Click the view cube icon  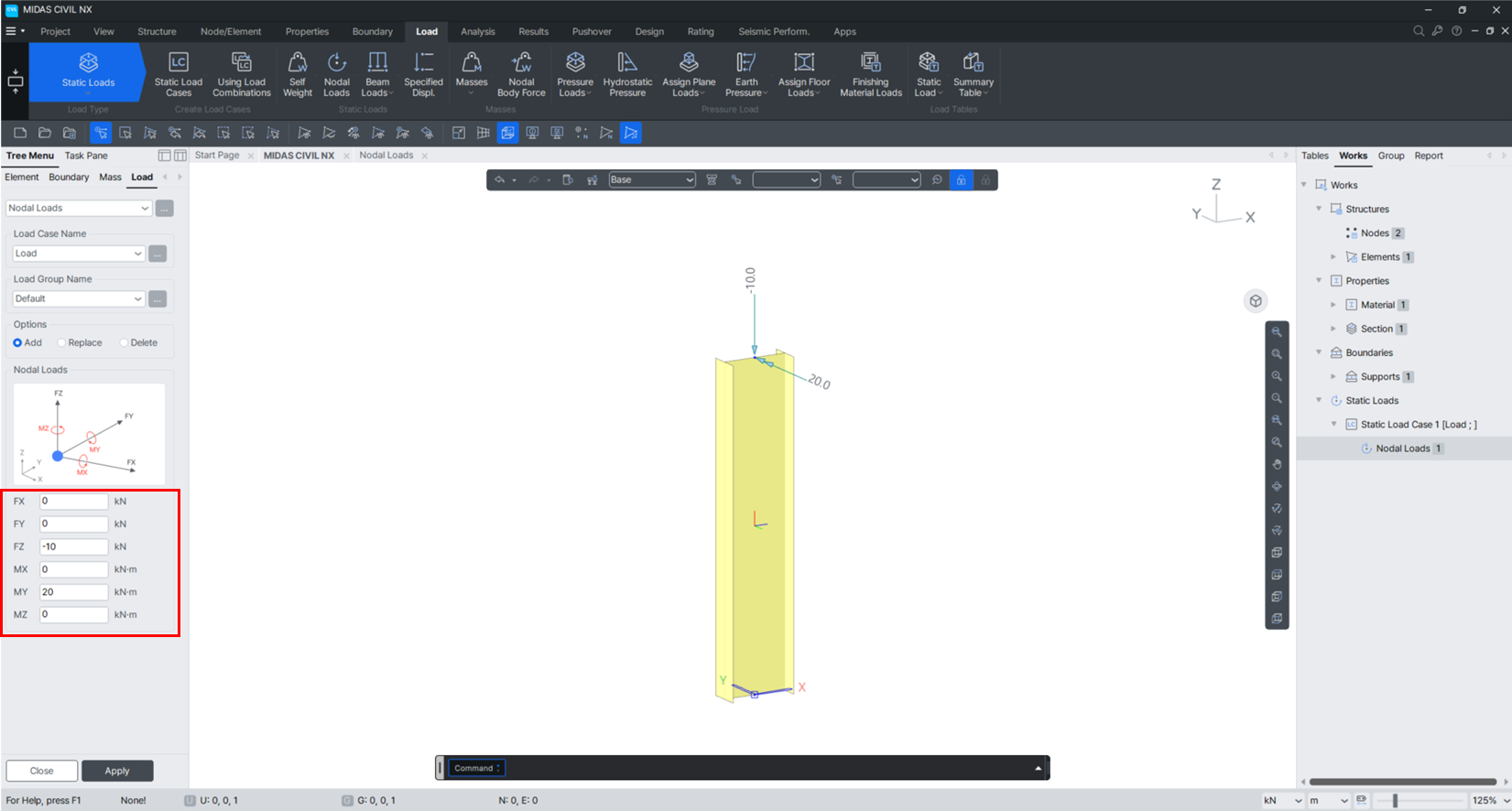[x=1256, y=301]
